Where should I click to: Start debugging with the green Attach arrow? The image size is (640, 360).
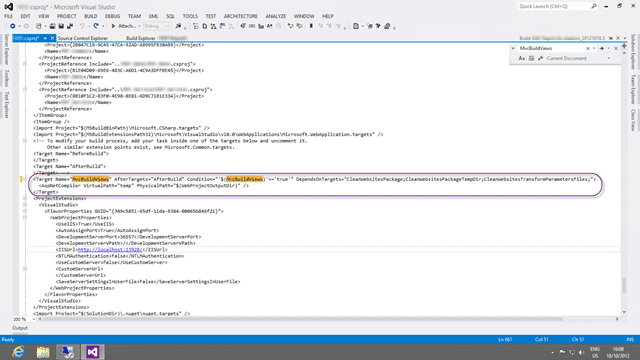click(x=113, y=26)
